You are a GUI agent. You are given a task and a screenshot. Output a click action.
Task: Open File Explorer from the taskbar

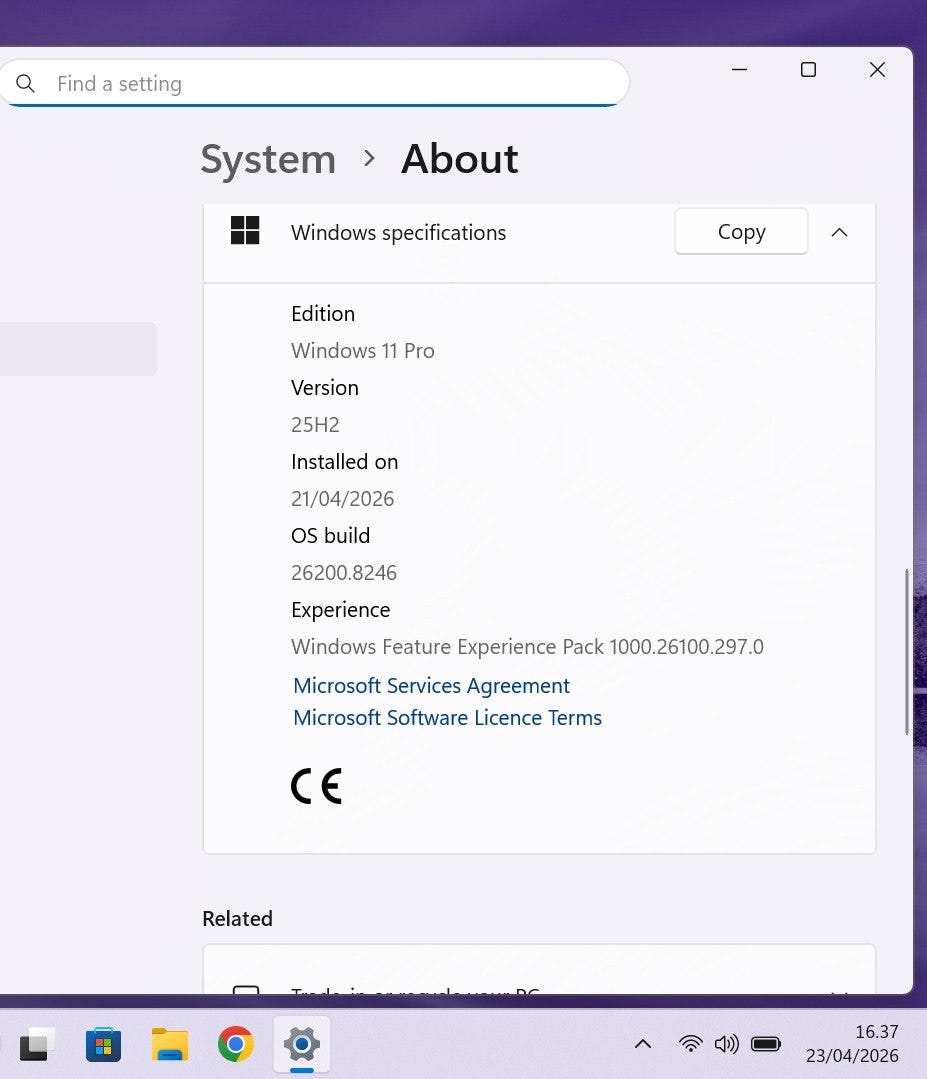170,1045
